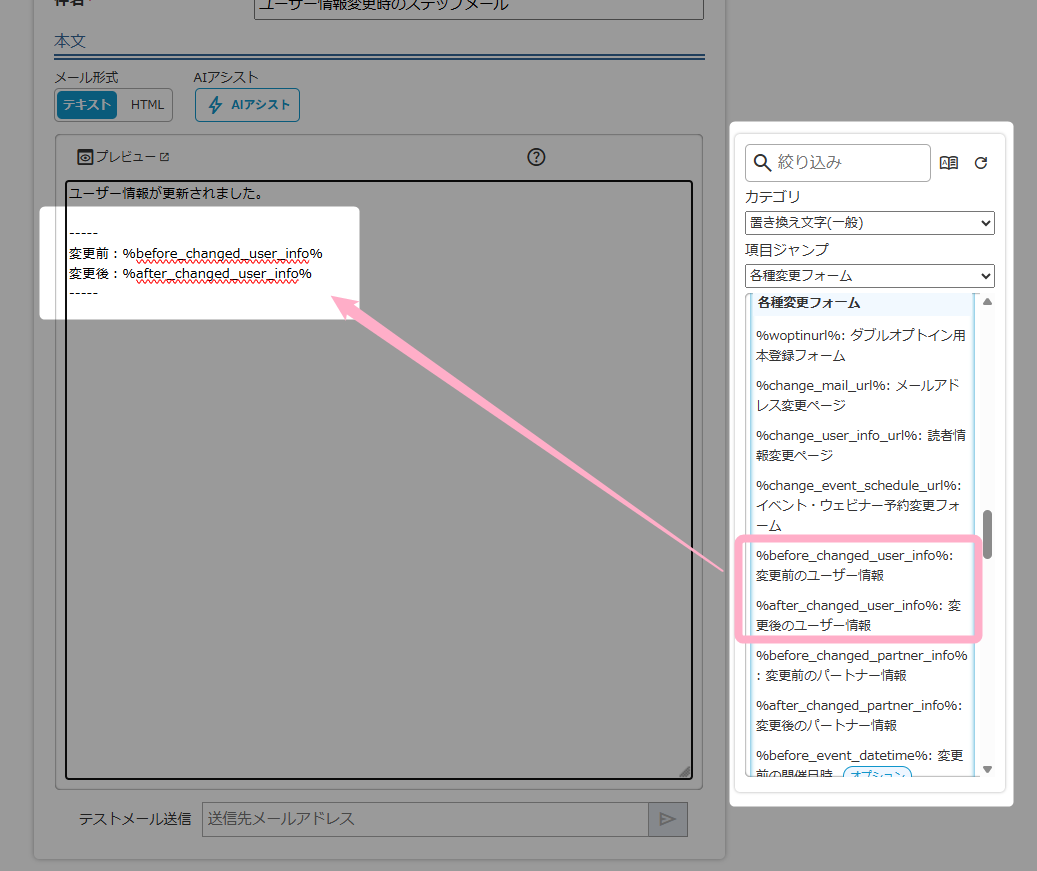Click the test mail address input field
This screenshot has width=1037, height=871.
[x=425, y=819]
